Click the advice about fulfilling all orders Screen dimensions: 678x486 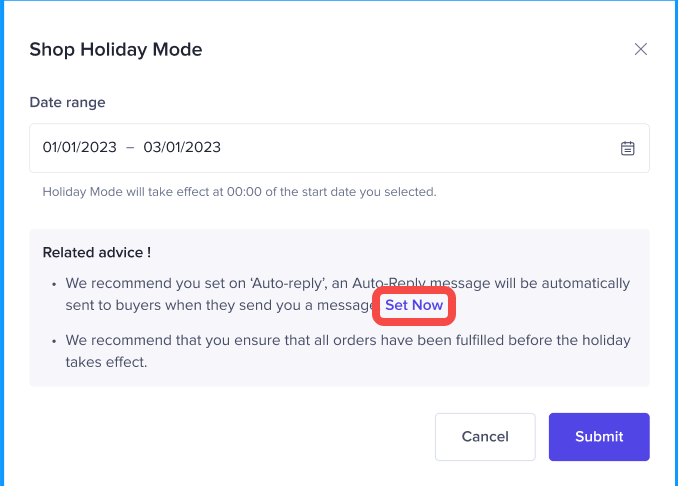coord(348,341)
